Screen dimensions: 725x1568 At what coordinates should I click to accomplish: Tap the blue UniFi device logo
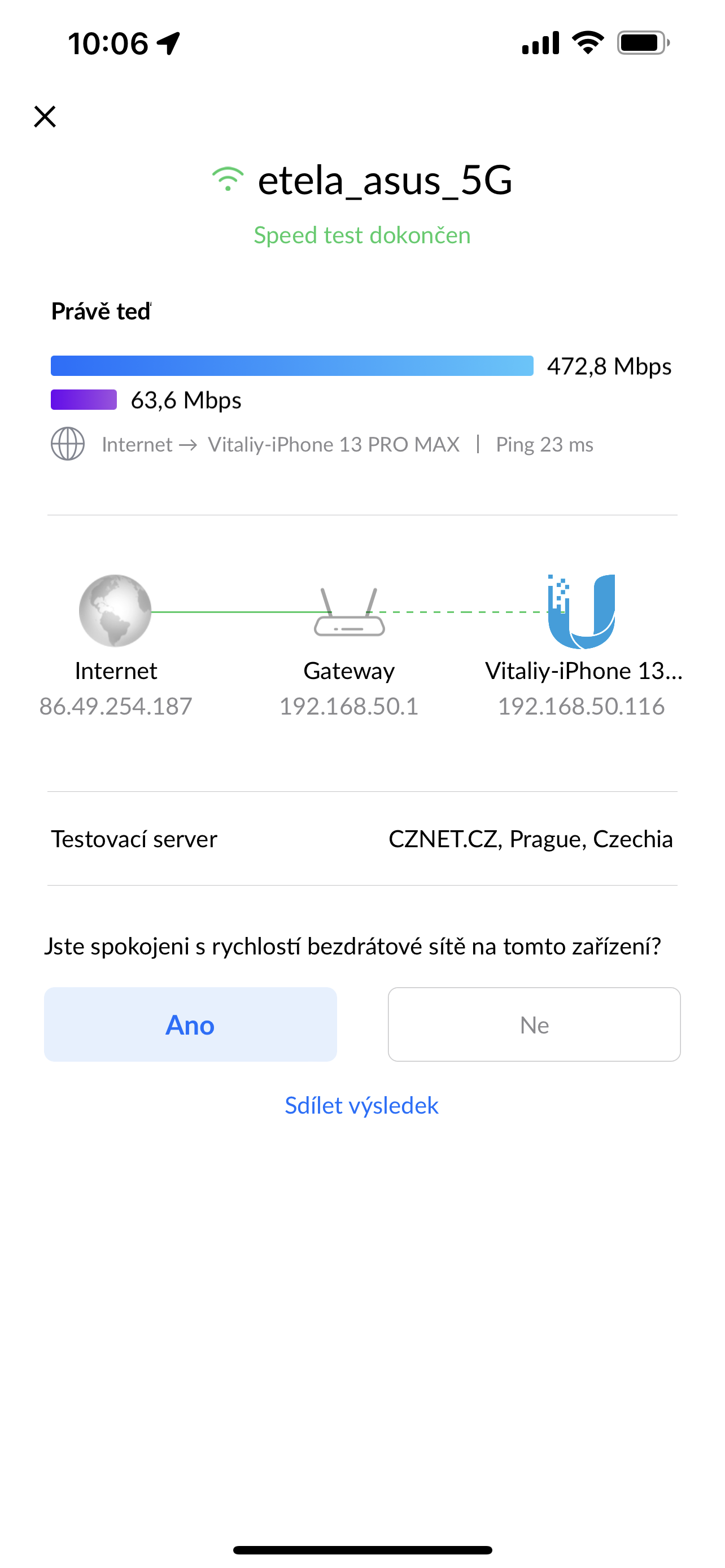pyautogui.click(x=582, y=611)
